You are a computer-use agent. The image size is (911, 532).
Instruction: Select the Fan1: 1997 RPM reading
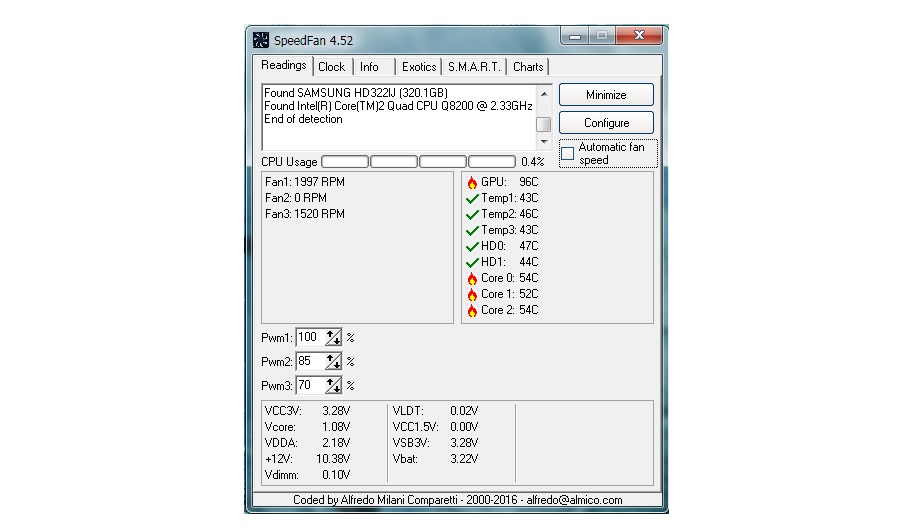305,182
